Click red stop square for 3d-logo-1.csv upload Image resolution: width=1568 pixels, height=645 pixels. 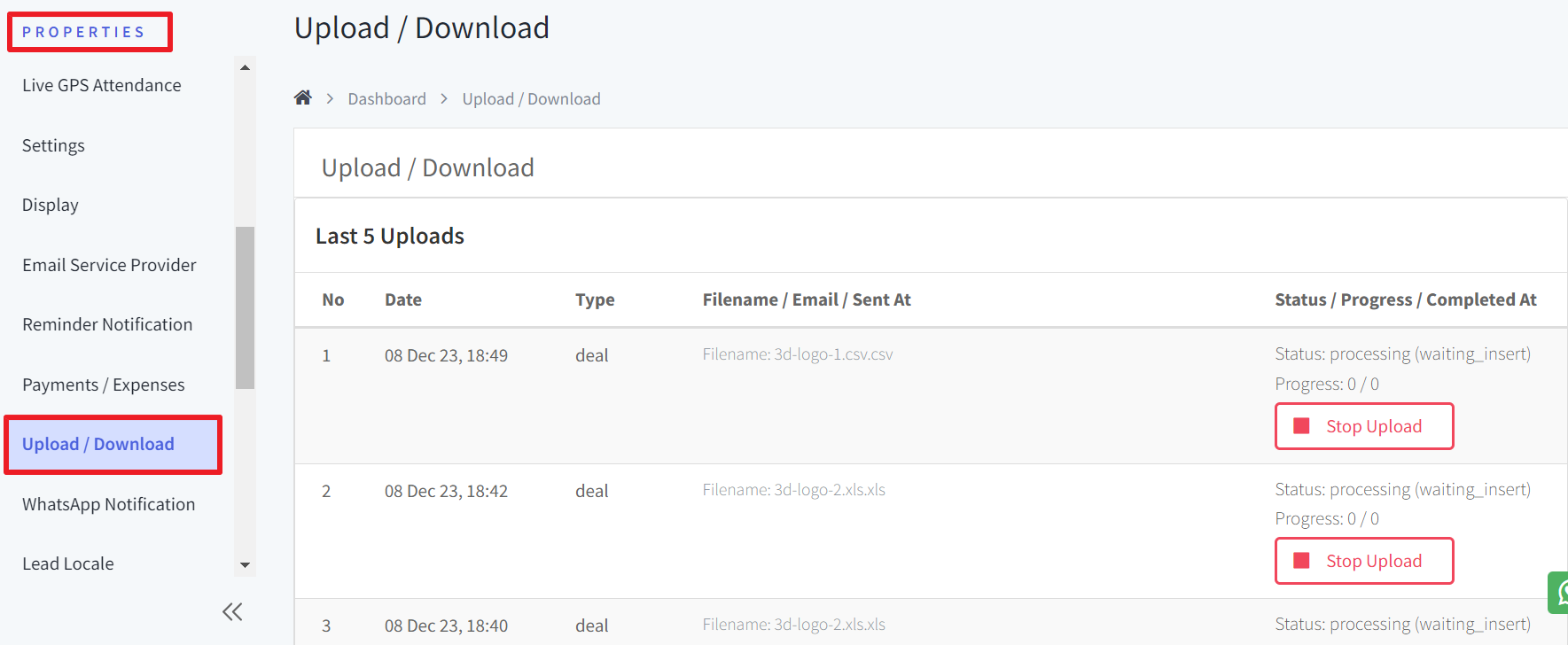click(x=1302, y=426)
